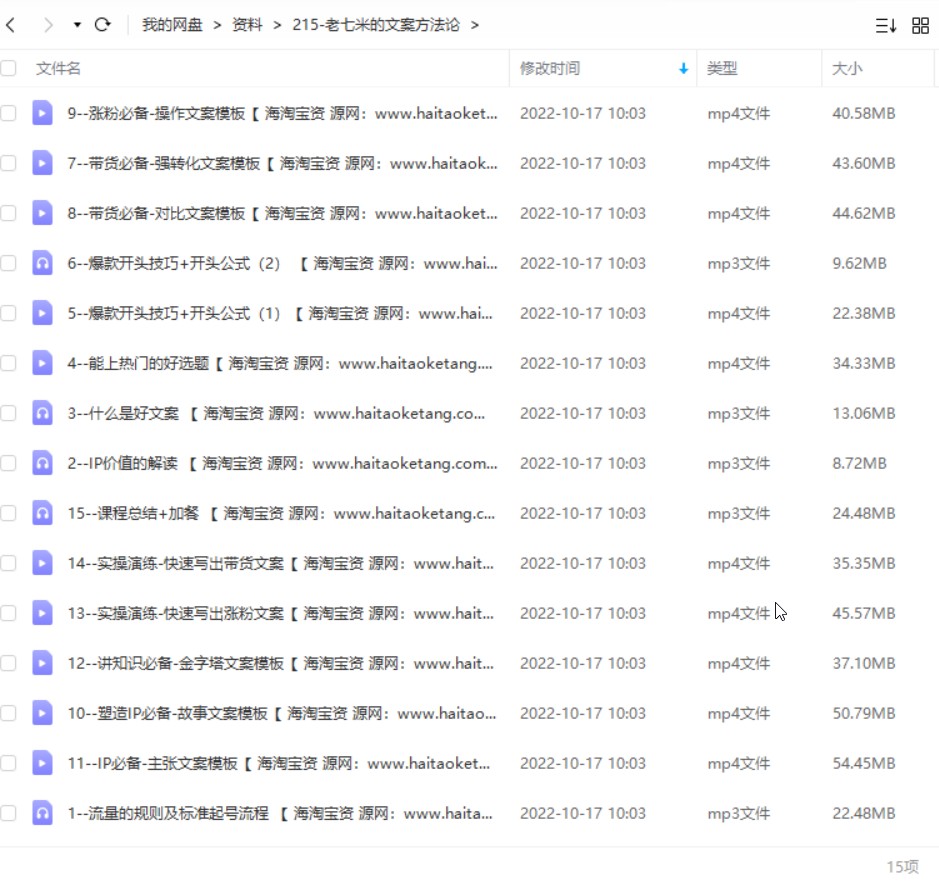Click video icon of 12--讲知识必备-金字塔文案模板
The height and width of the screenshot is (881, 939).
(43, 663)
